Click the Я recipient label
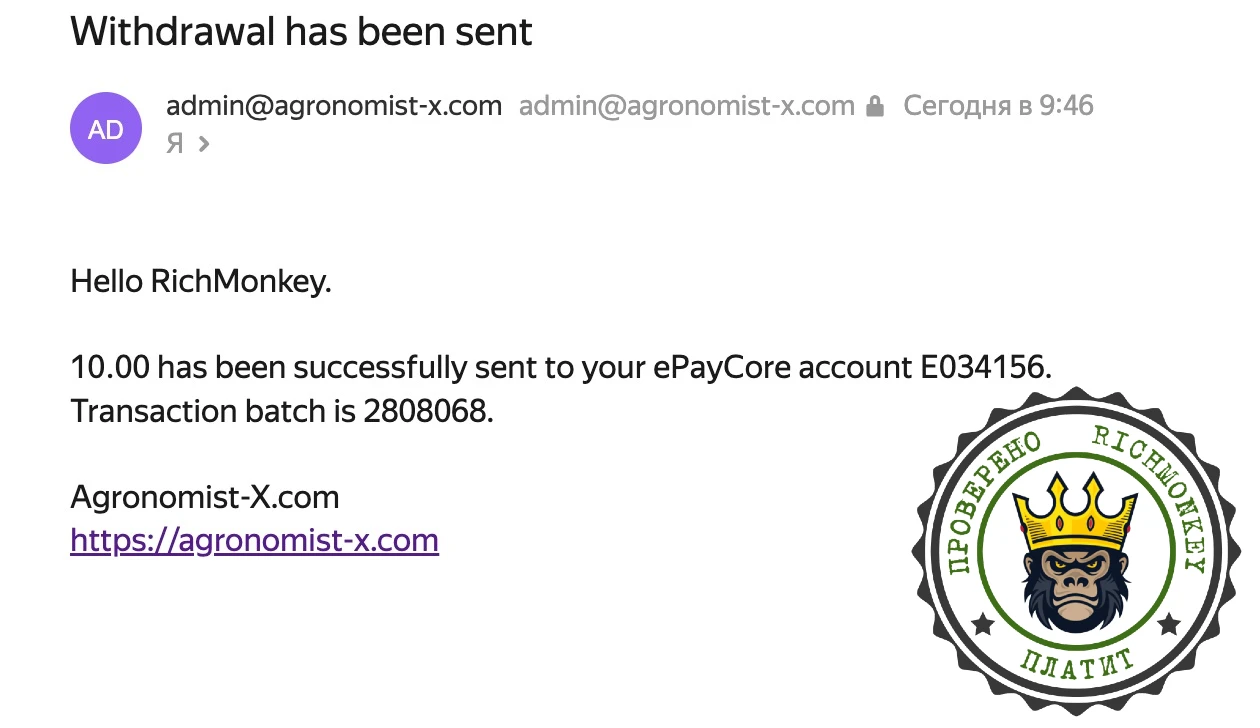The height and width of the screenshot is (728, 1260). [175, 144]
